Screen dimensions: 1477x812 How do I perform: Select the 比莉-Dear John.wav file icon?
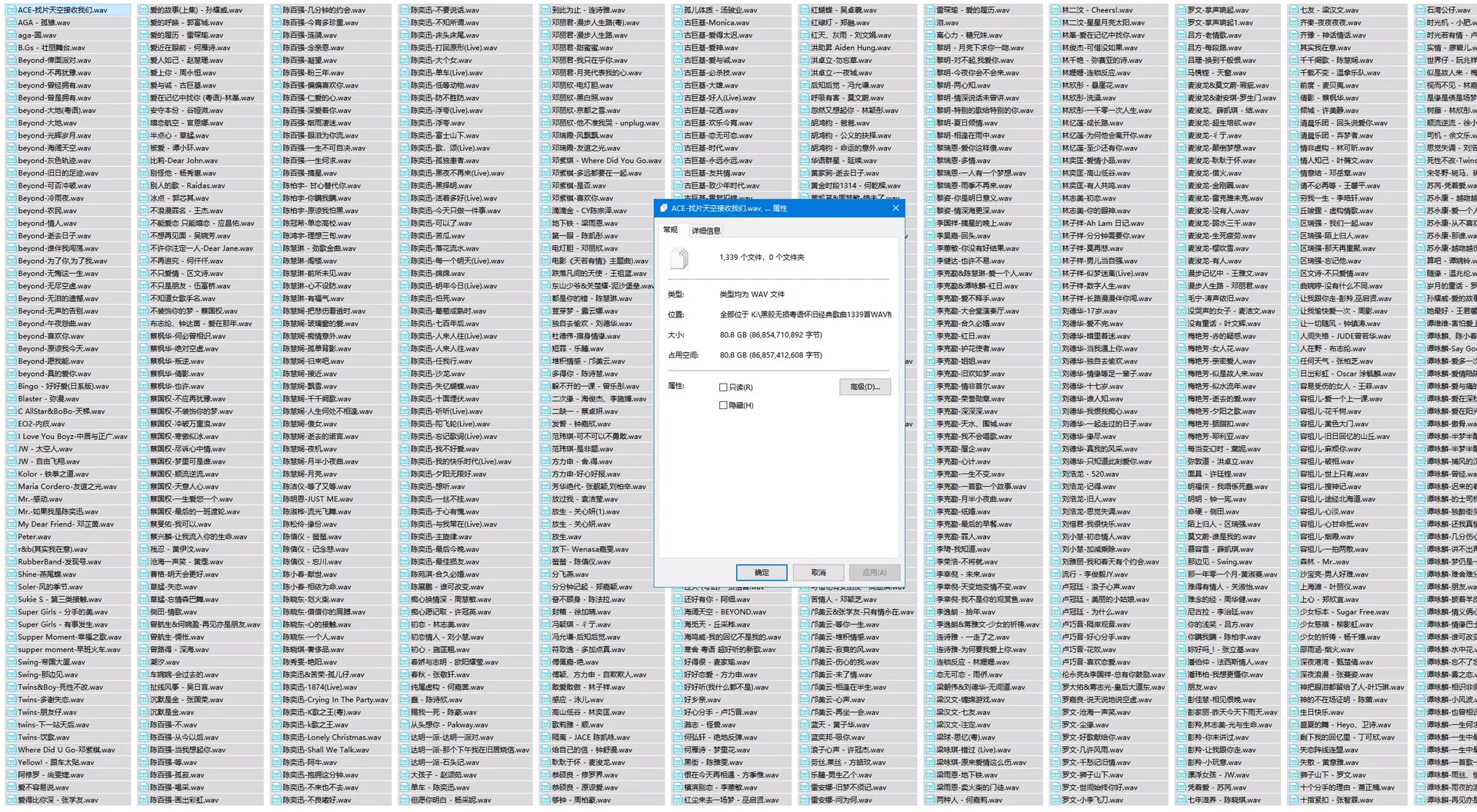(x=144, y=161)
